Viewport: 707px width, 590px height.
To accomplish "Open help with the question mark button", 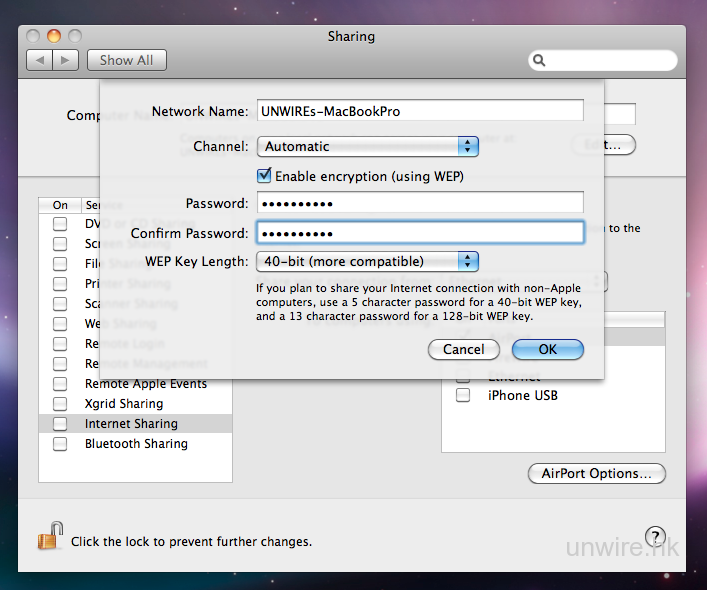I will [655, 537].
